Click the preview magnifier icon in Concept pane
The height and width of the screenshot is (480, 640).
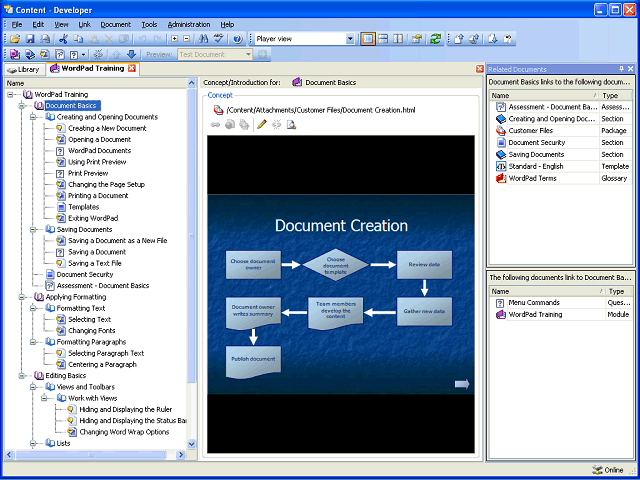[x=291, y=125]
